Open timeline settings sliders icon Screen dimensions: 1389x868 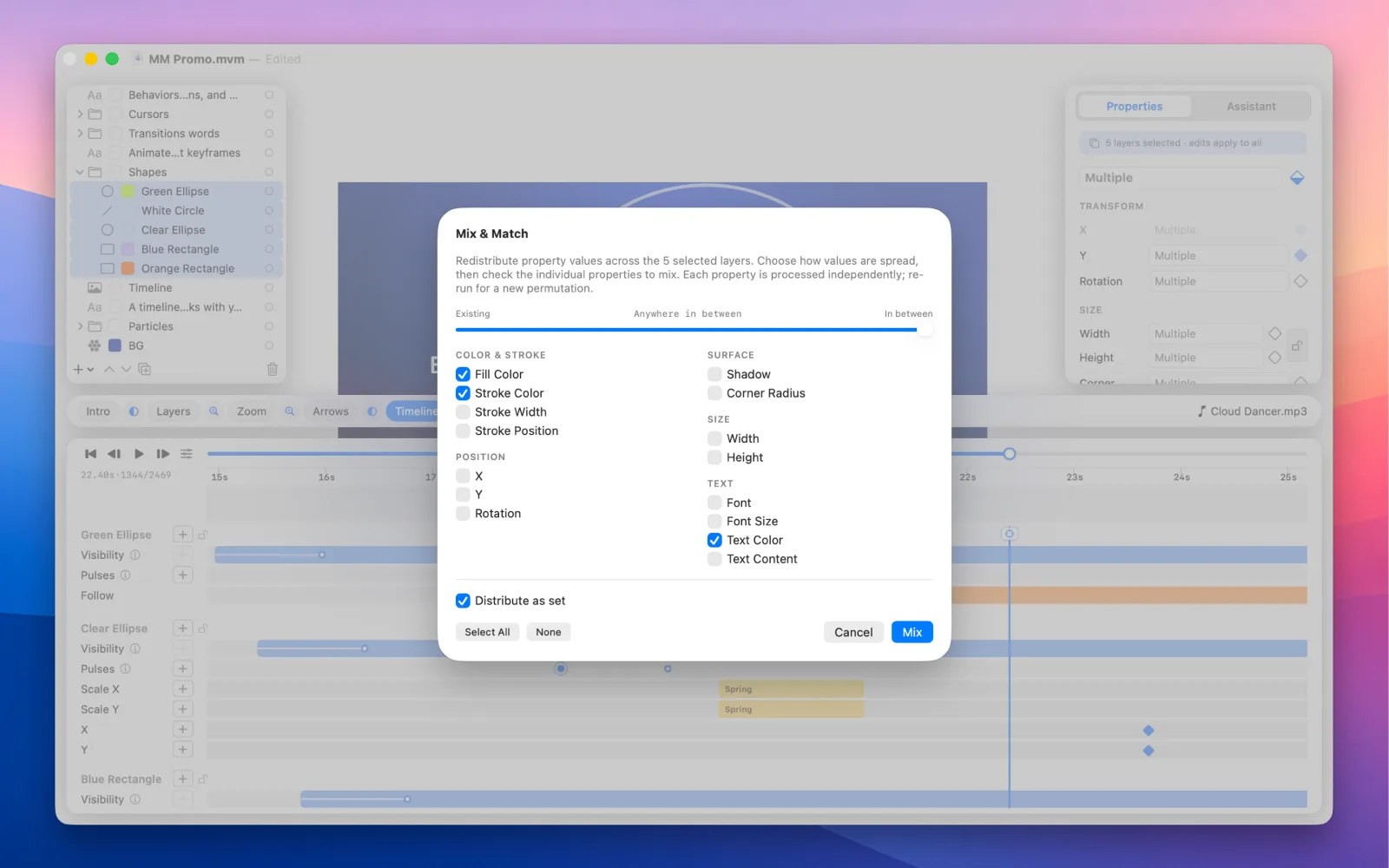(187, 454)
